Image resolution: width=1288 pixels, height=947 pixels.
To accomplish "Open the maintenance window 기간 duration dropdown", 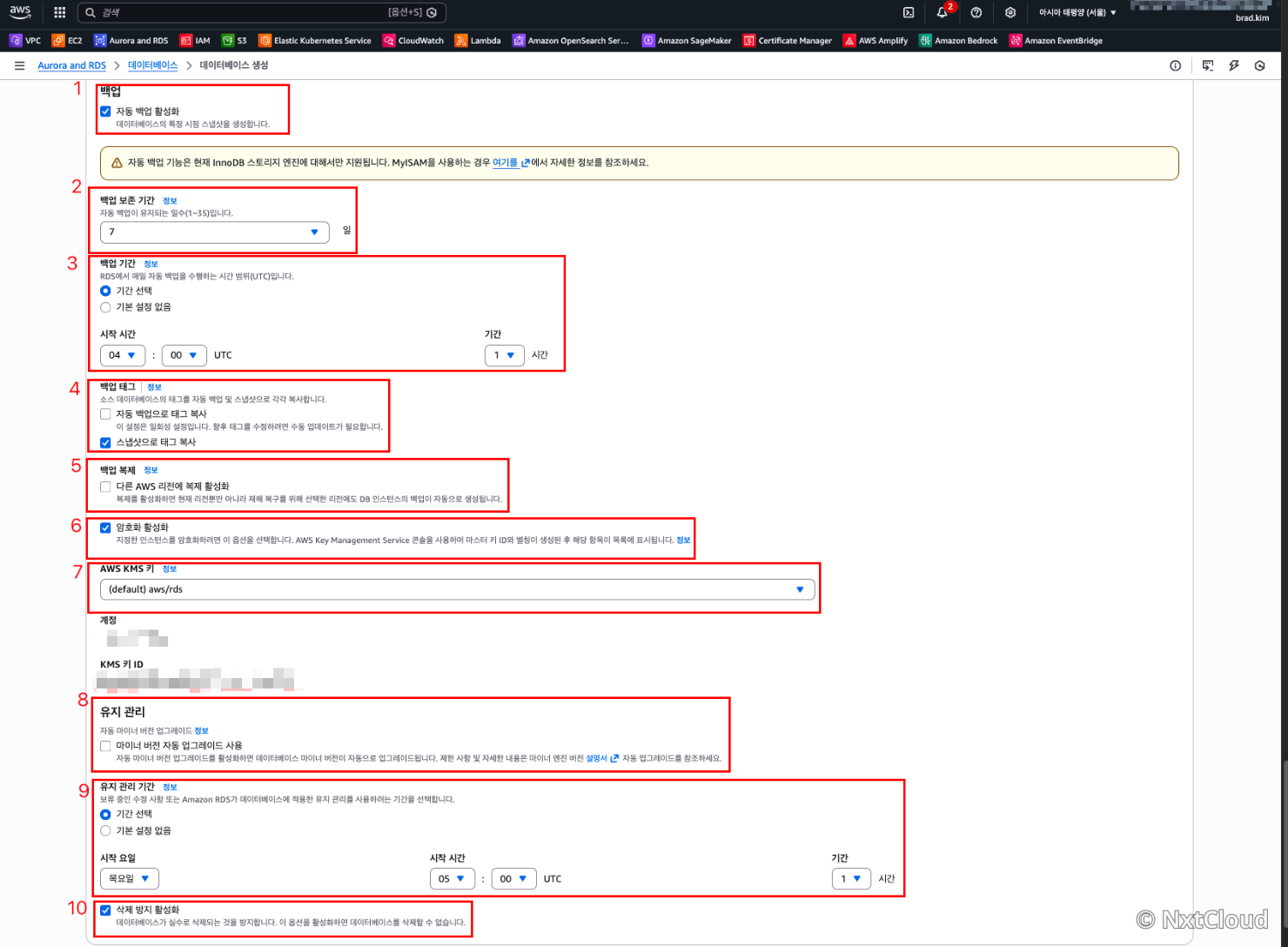I will [851, 879].
